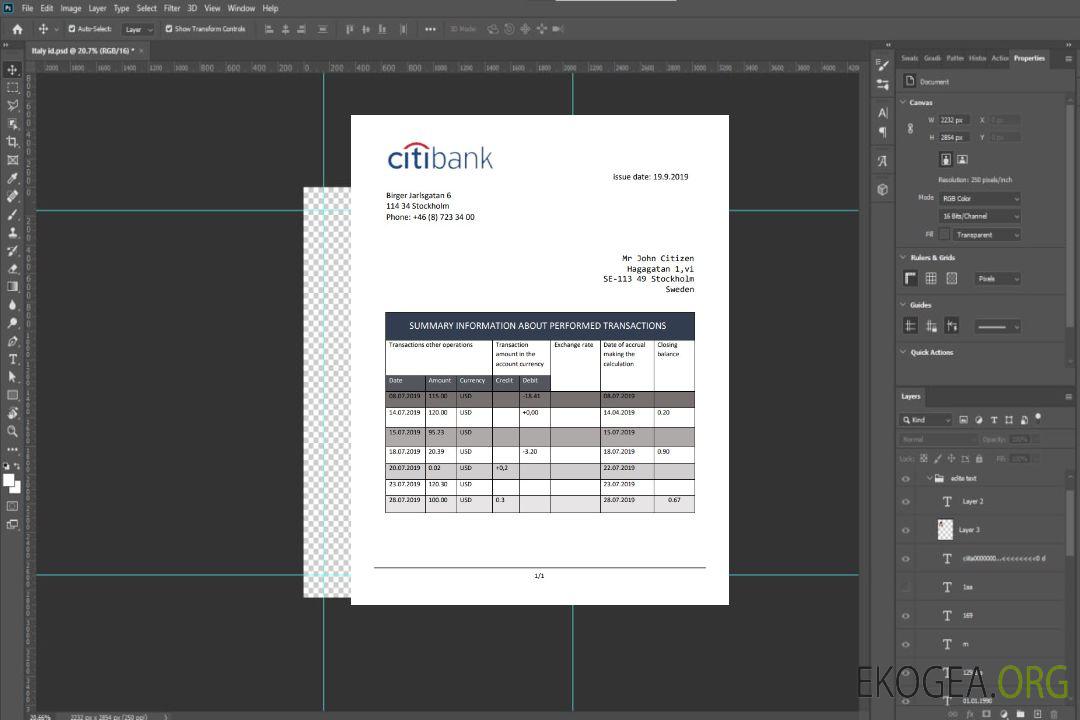This screenshot has width=1080, height=720.
Task: Select the Gradient tool
Action: (12, 287)
